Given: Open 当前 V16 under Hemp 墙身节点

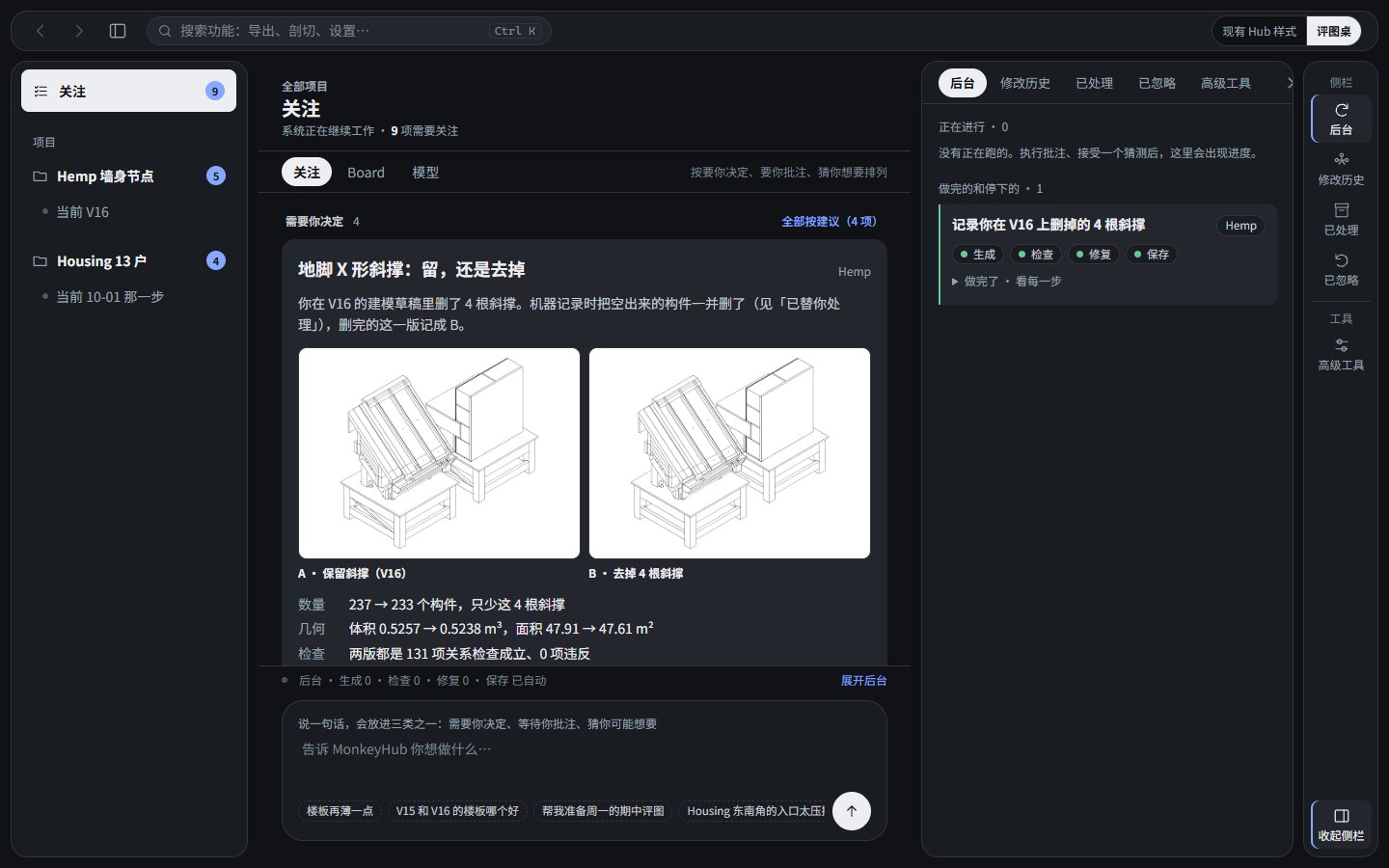Looking at the screenshot, I should point(83,212).
